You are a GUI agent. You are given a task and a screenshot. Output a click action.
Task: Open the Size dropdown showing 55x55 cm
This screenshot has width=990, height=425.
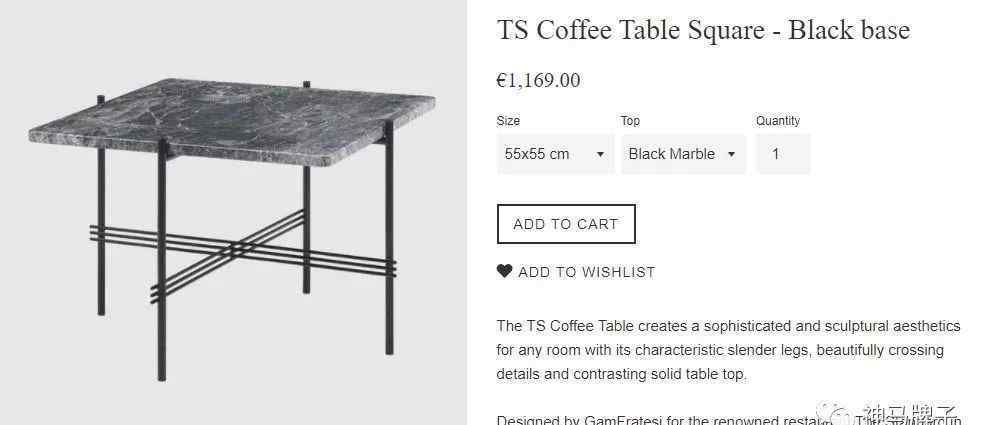[555, 154]
